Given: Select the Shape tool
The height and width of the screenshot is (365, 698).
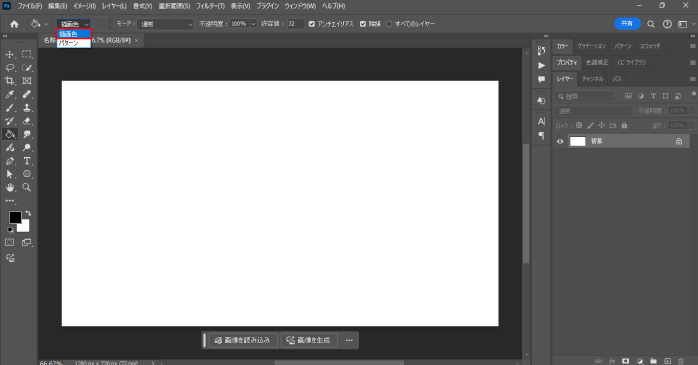Looking at the screenshot, I should tap(27, 174).
